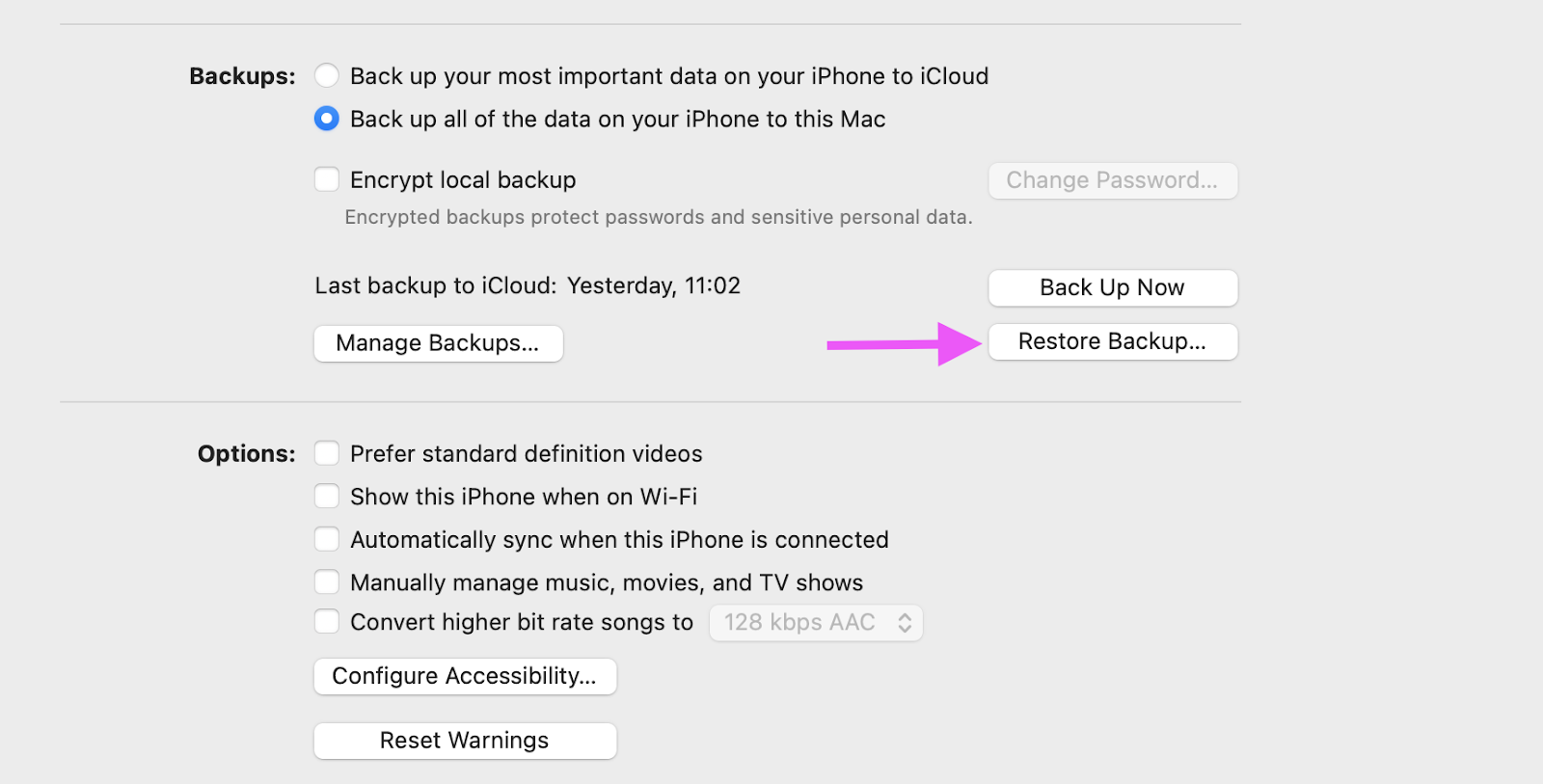Enable Show this iPhone when on Wi-Fi
Image resolution: width=1543 pixels, height=784 pixels.
[x=327, y=496]
